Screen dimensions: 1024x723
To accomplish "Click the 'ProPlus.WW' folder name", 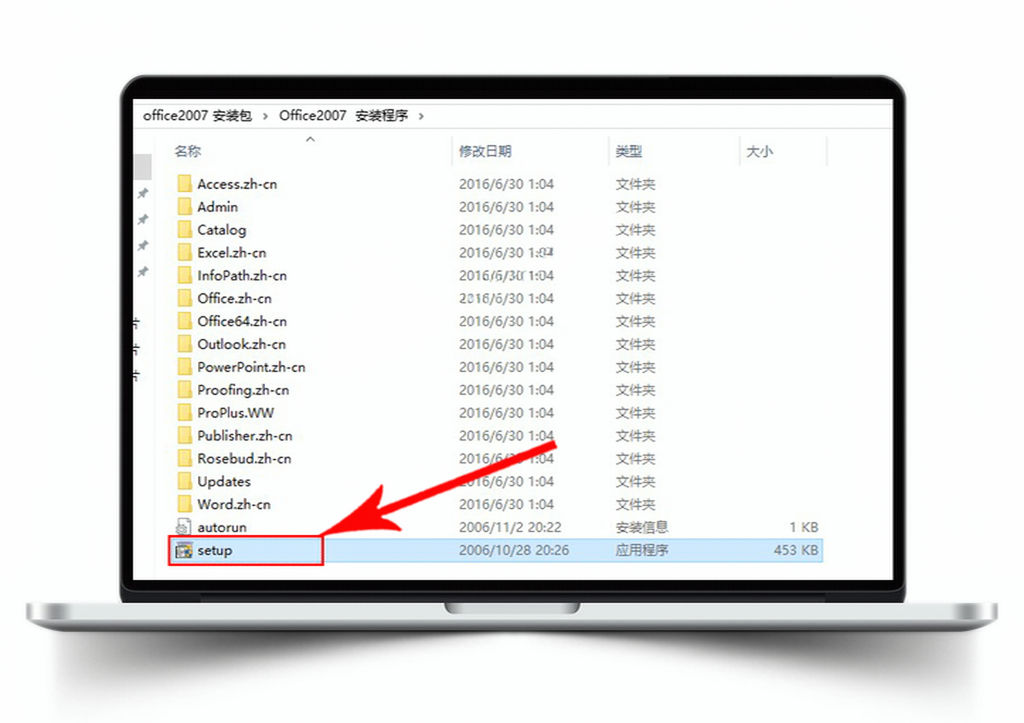I will [236, 413].
